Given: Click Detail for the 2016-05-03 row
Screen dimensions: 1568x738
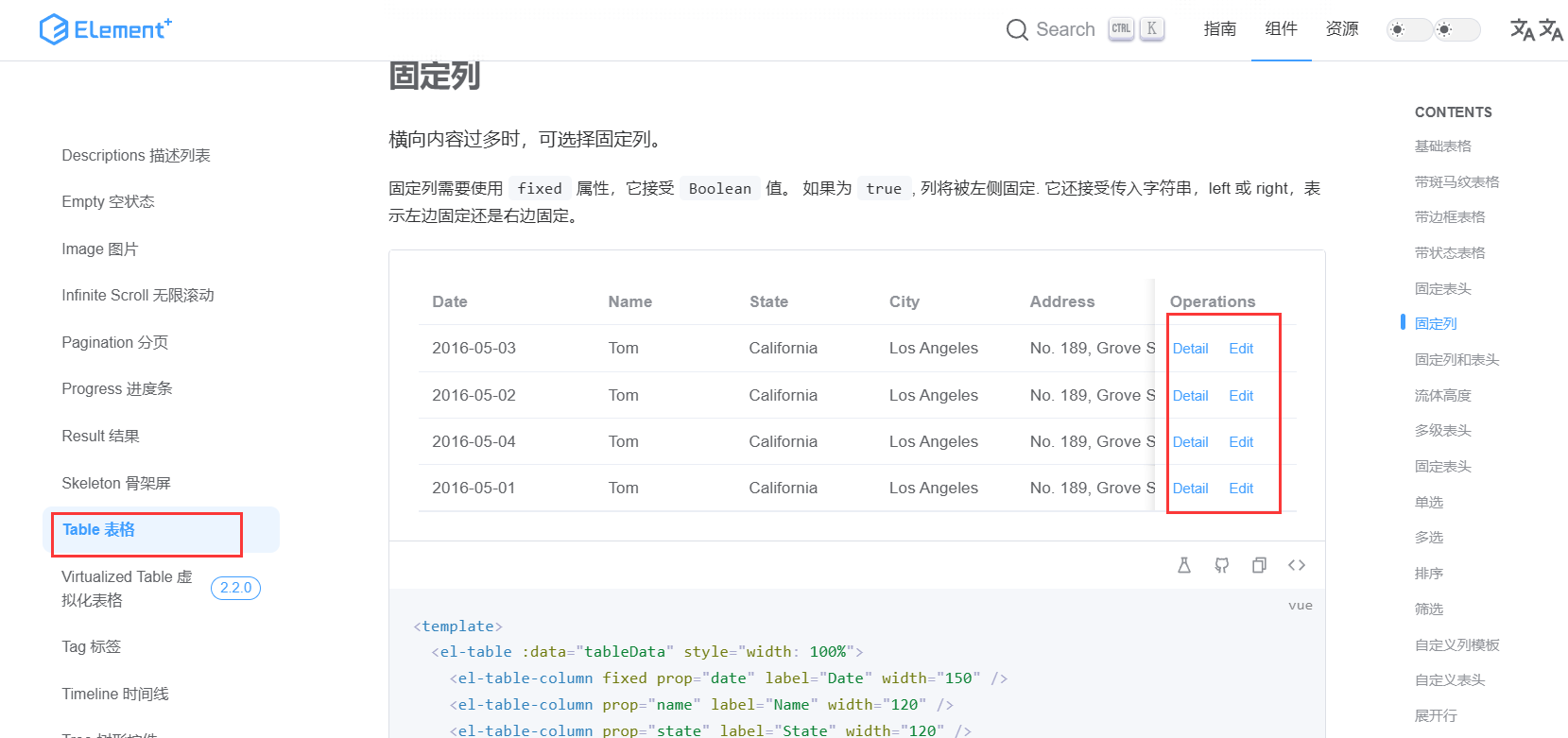Looking at the screenshot, I should pyautogui.click(x=1191, y=349).
